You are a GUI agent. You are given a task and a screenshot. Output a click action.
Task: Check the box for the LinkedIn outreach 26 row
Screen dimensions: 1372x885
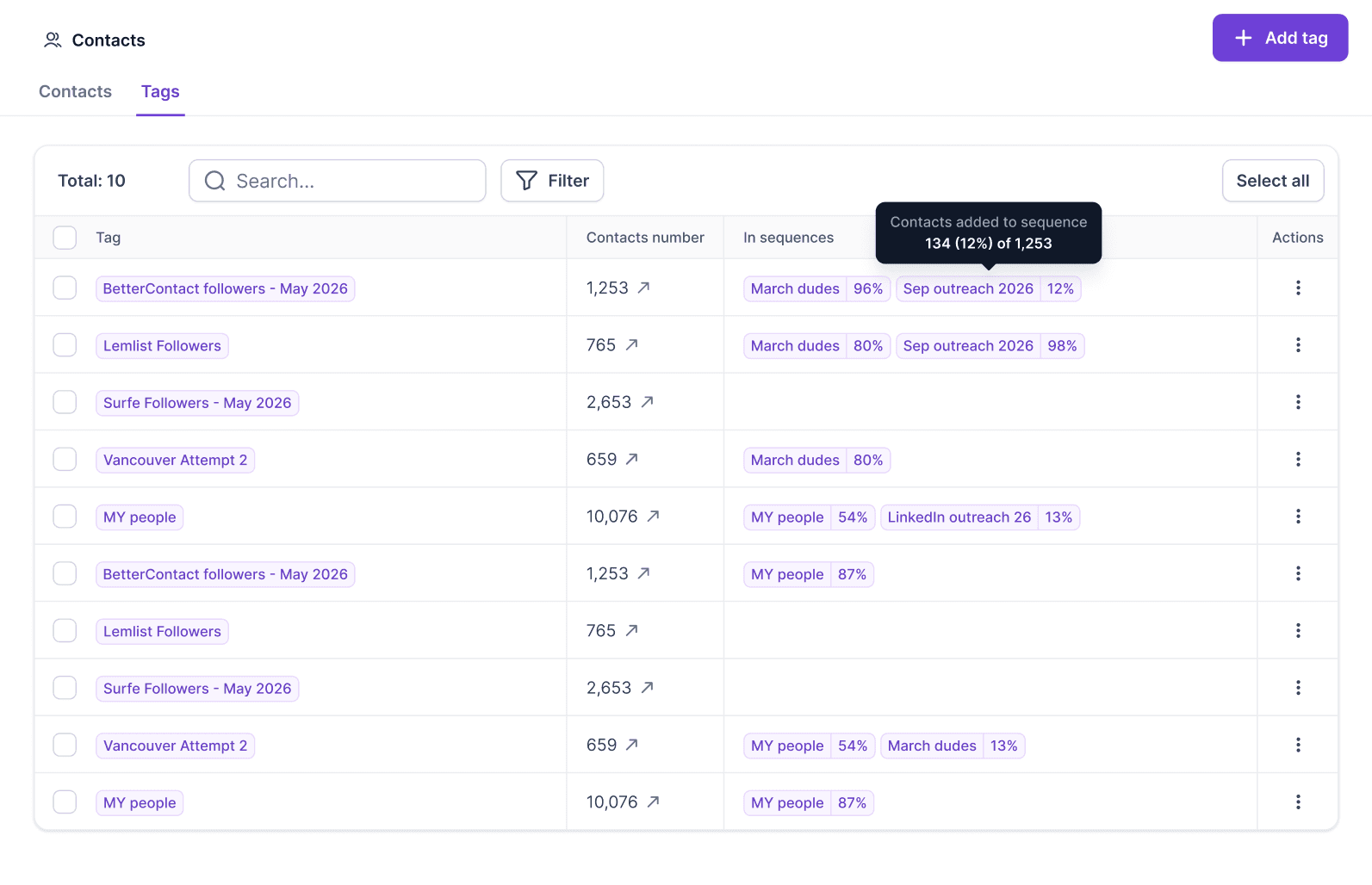point(65,517)
